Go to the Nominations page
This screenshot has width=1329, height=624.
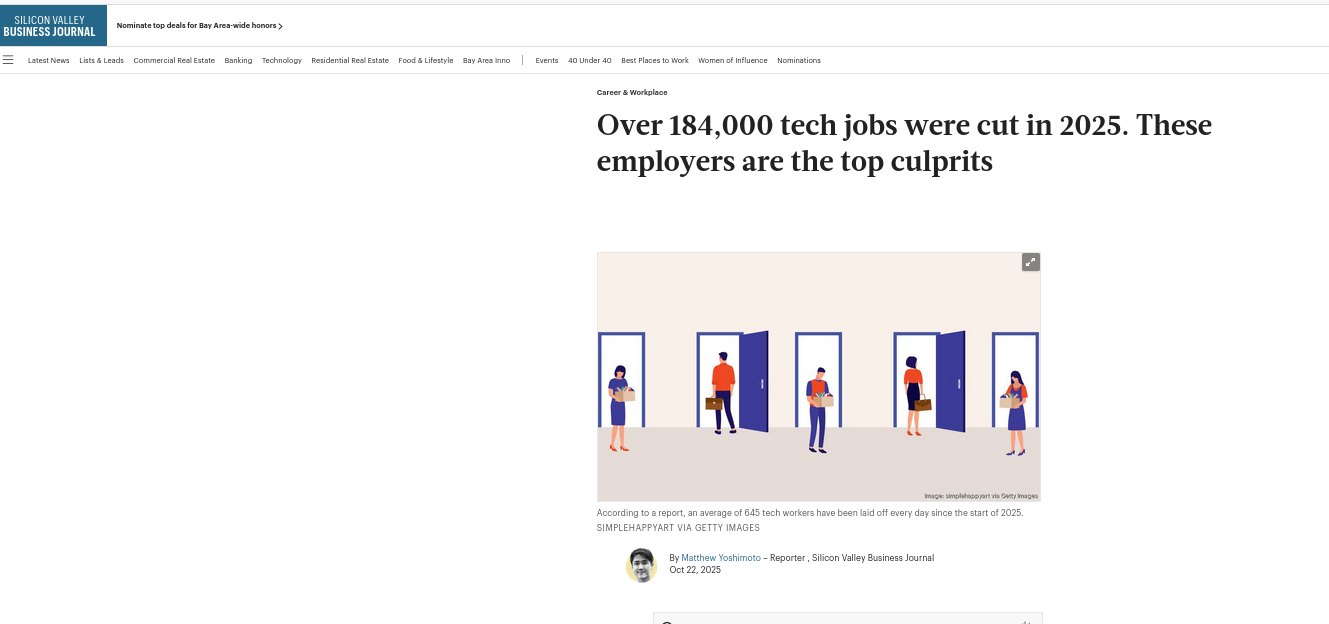pyautogui.click(x=799, y=61)
